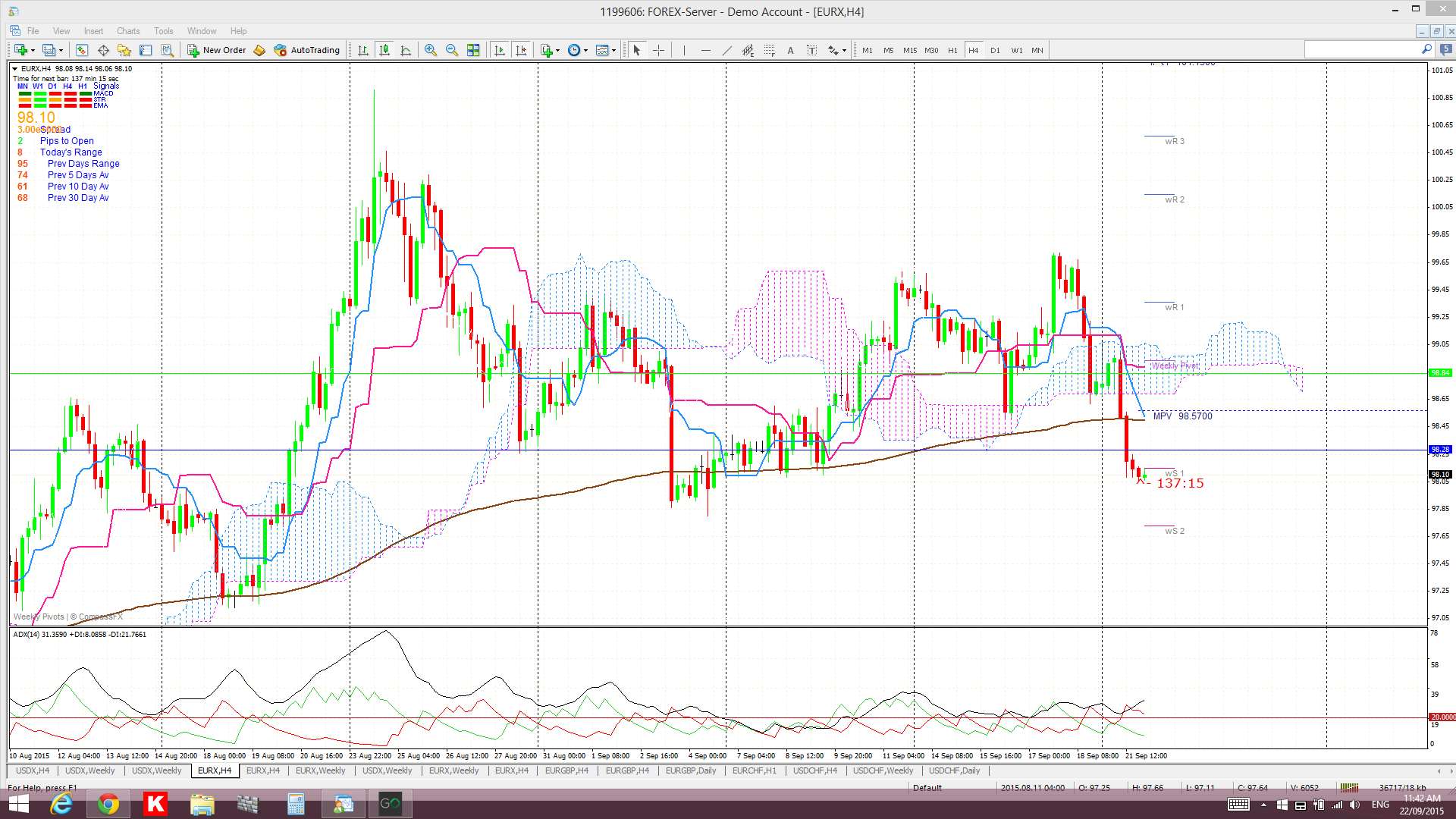Open Google Chrome from the taskbar
This screenshot has height=819, width=1456.
pyautogui.click(x=108, y=804)
